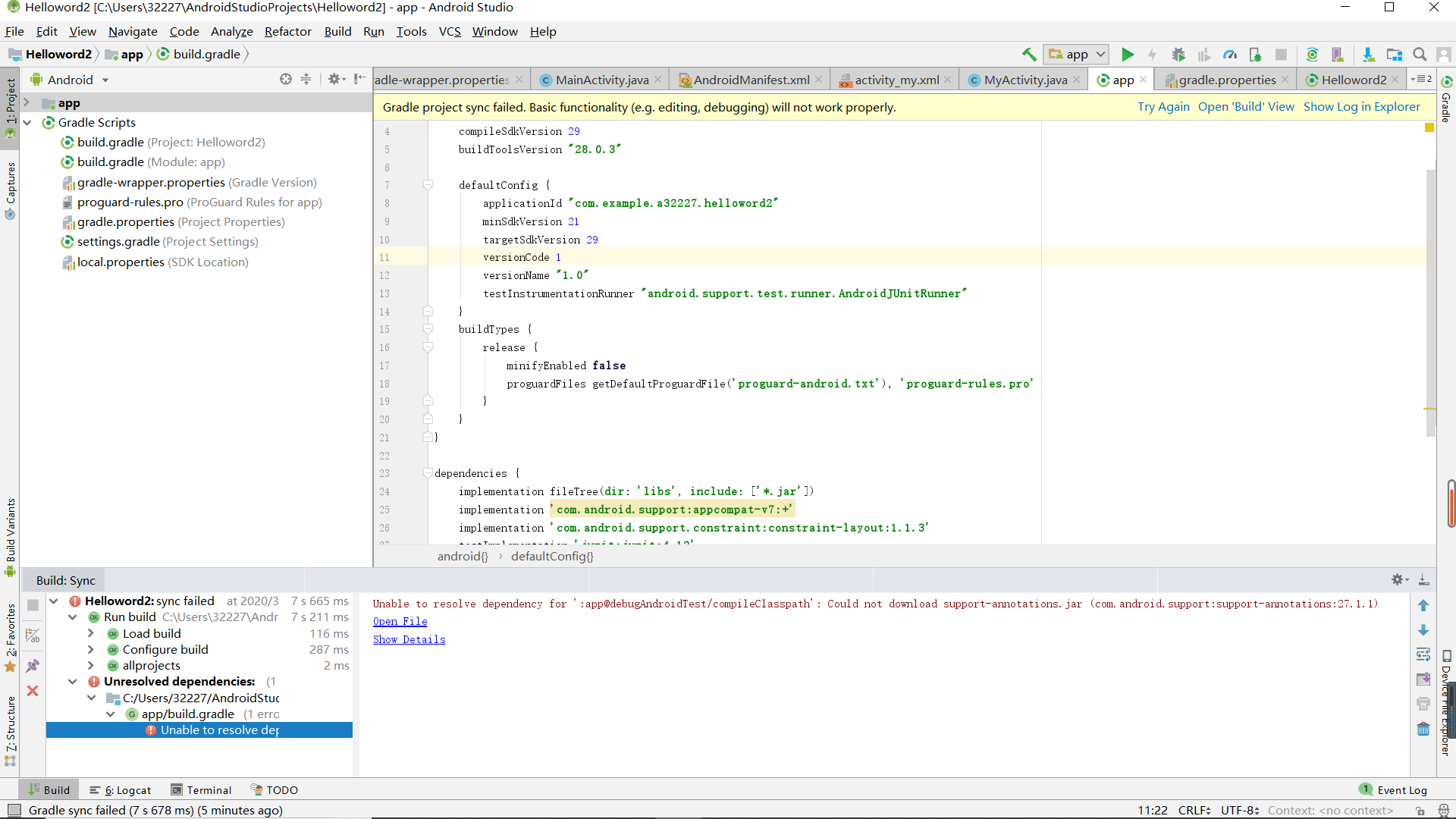Click the red X close icon in Build panel
This screenshot has width=1456, height=819.
click(x=33, y=691)
